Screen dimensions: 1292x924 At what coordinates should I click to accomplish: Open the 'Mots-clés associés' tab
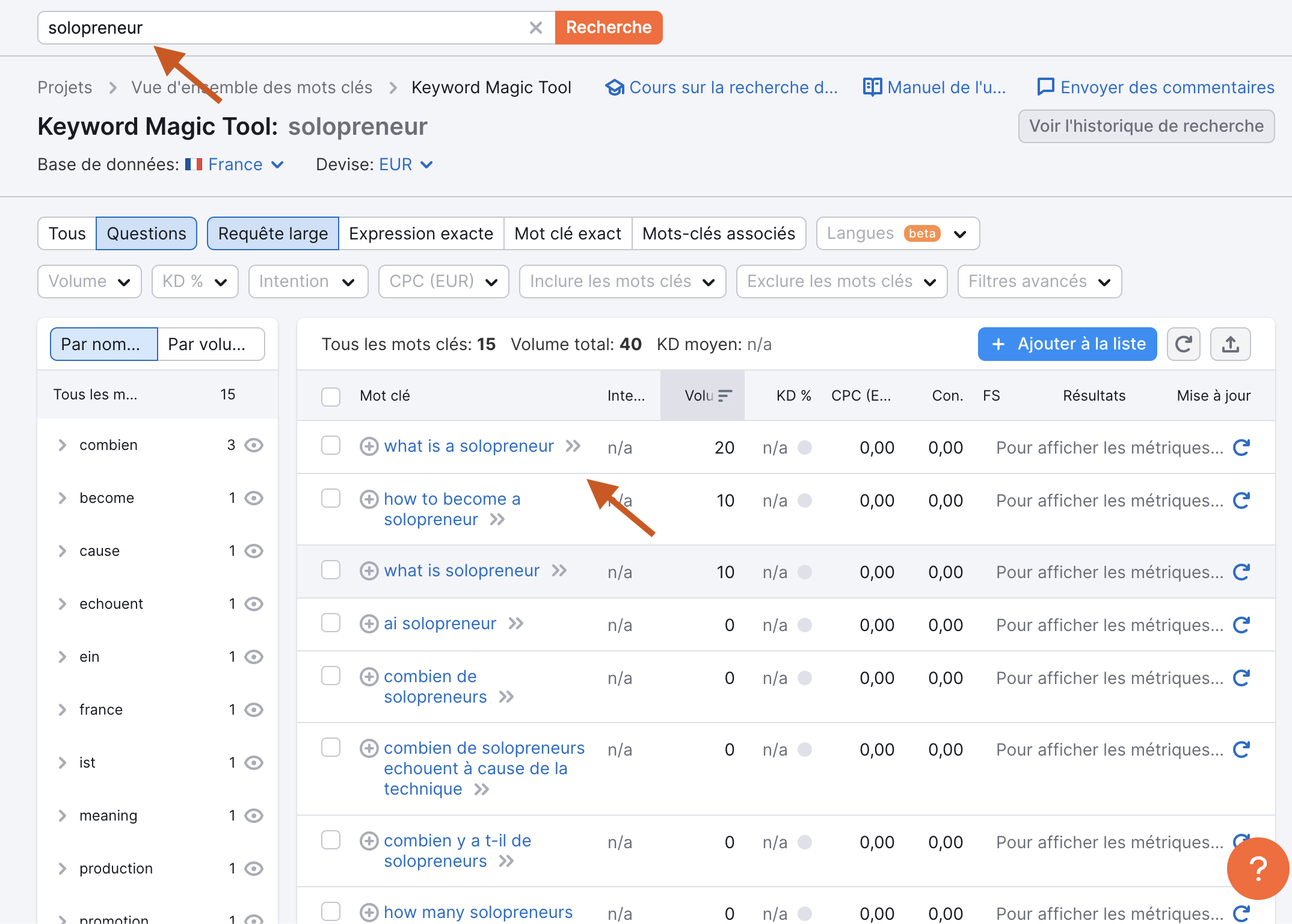click(x=719, y=233)
